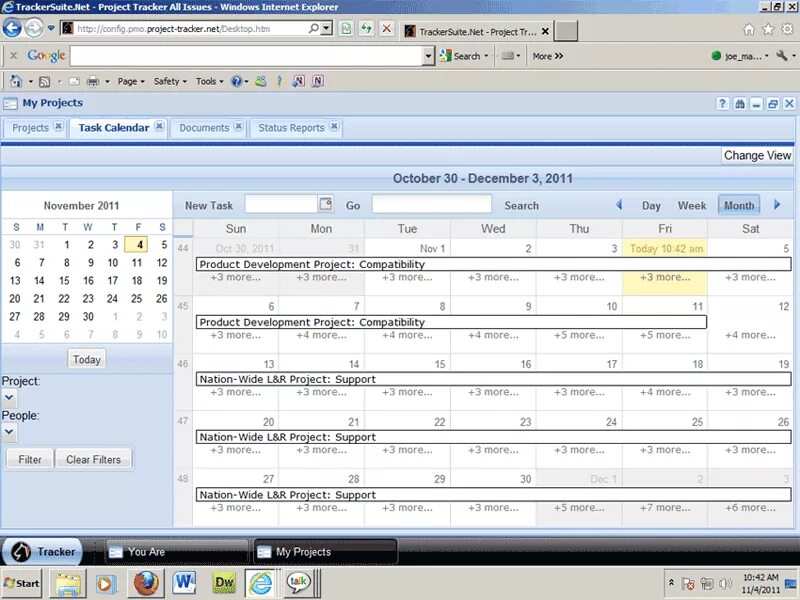Screen dimensions: 800x600
Task: Open the joe_ma account dropdown
Action: click(741, 56)
